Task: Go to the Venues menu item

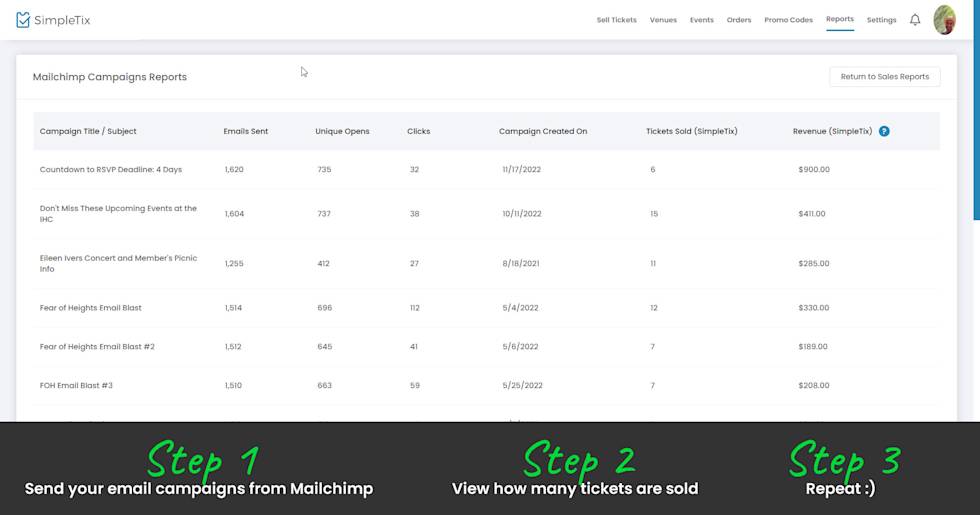Action: click(663, 20)
